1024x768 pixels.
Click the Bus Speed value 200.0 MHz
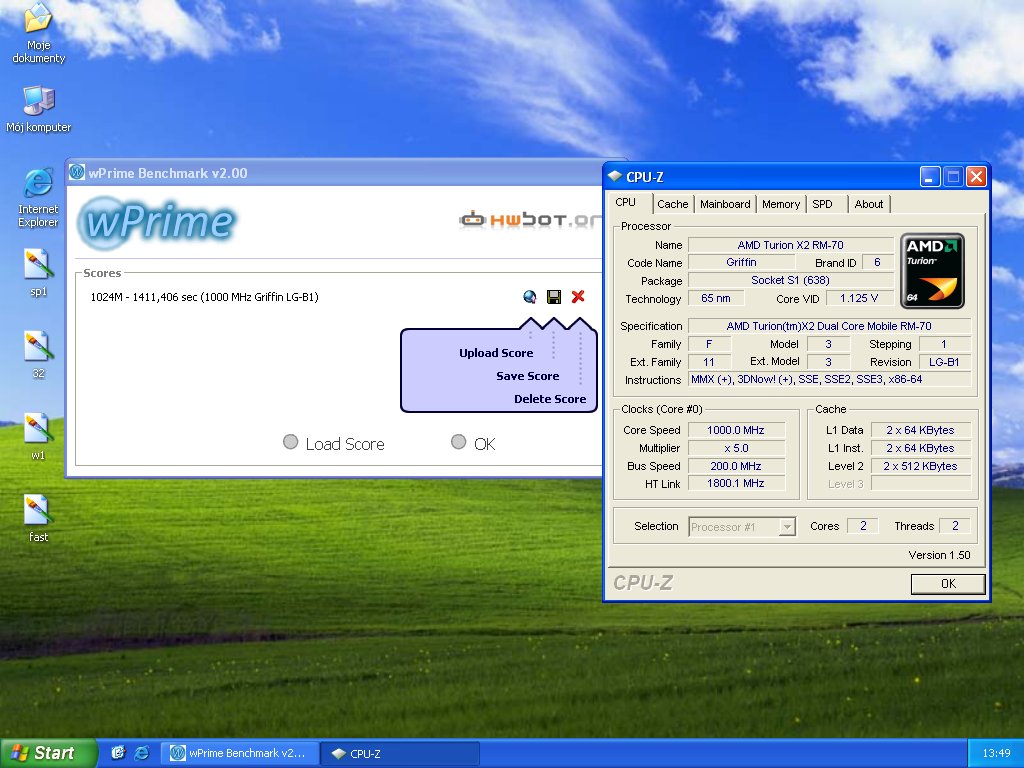click(736, 466)
